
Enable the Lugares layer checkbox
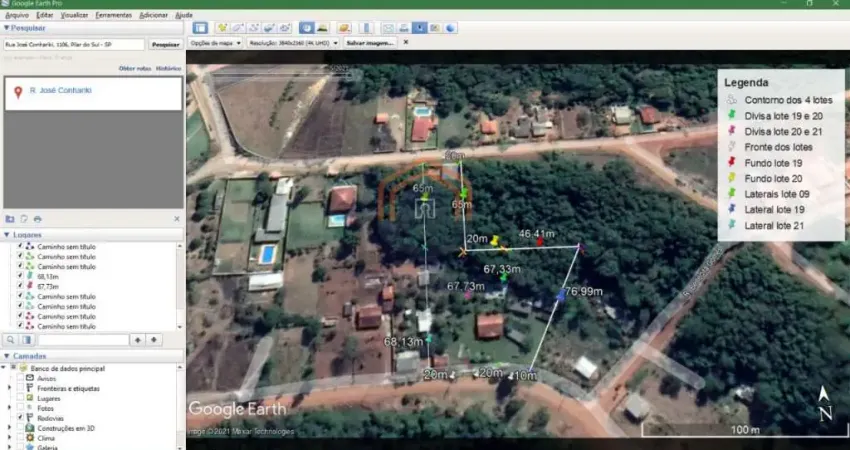tap(20, 398)
